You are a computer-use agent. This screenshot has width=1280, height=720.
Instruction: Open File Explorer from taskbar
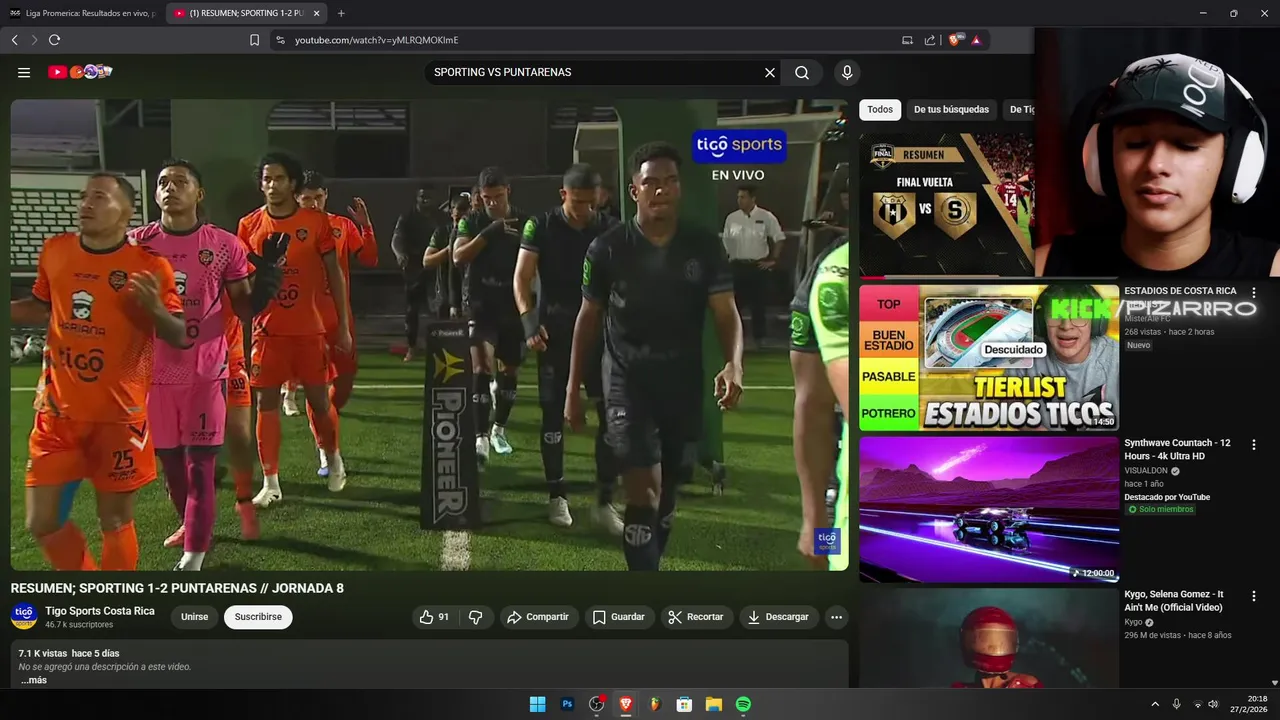point(714,704)
